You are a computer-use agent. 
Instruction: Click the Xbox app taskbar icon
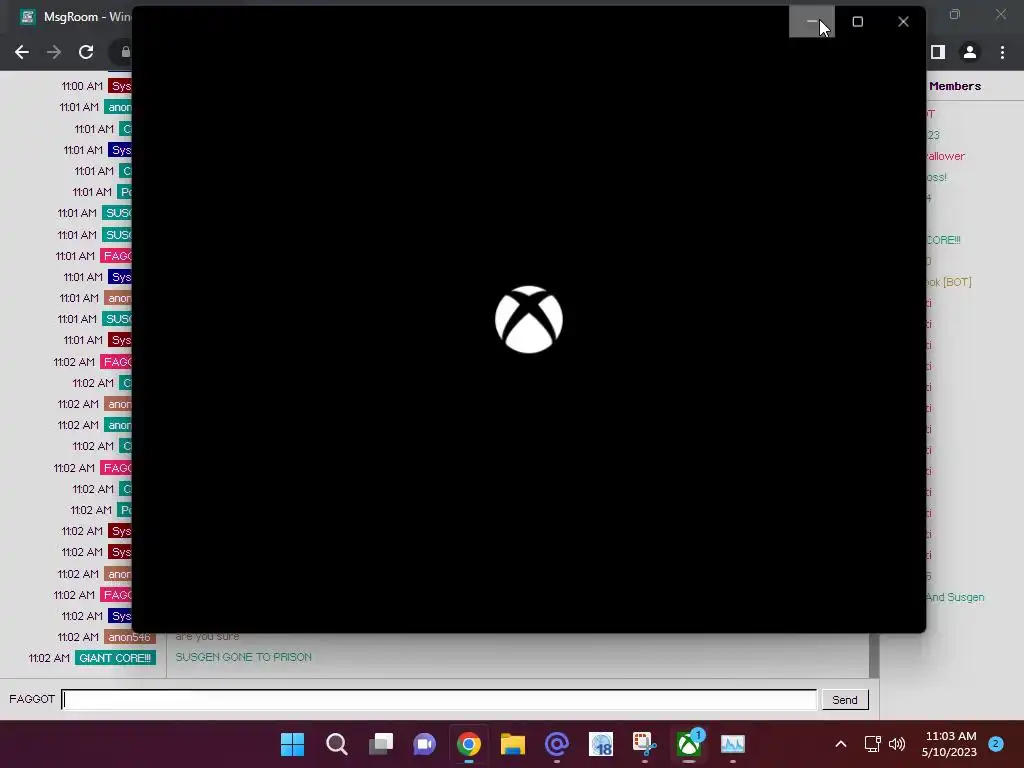click(x=689, y=744)
